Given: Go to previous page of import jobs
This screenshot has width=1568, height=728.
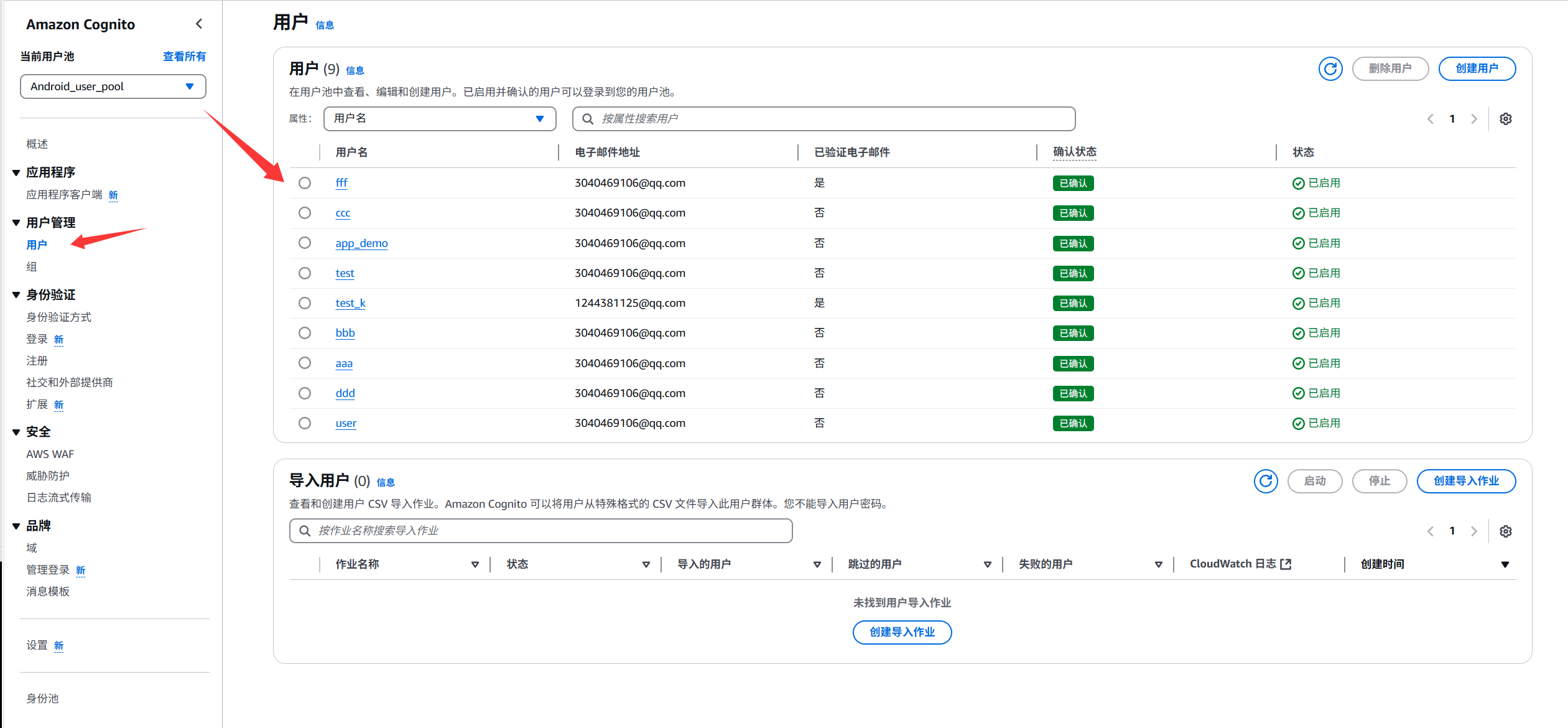Looking at the screenshot, I should [x=1431, y=531].
